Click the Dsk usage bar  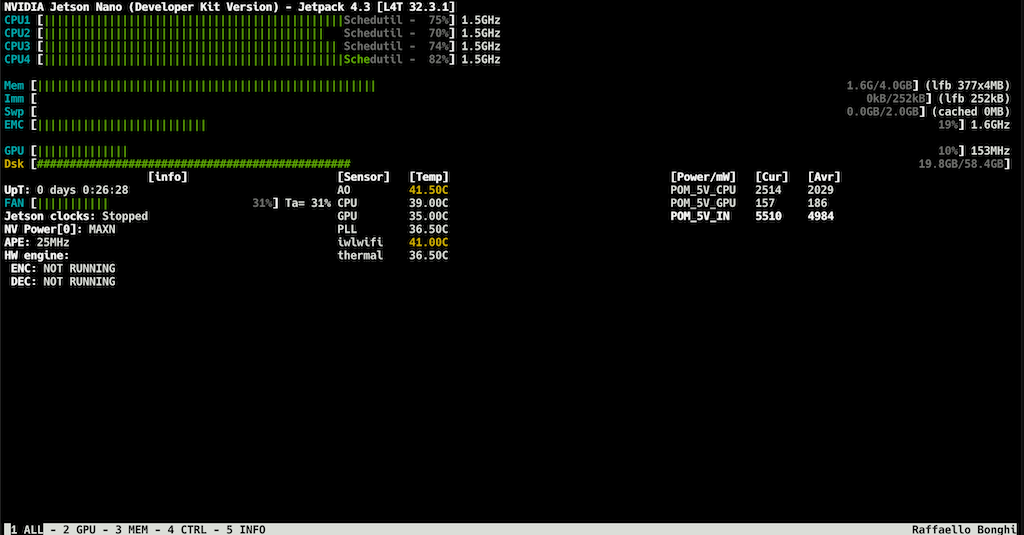tap(520, 164)
